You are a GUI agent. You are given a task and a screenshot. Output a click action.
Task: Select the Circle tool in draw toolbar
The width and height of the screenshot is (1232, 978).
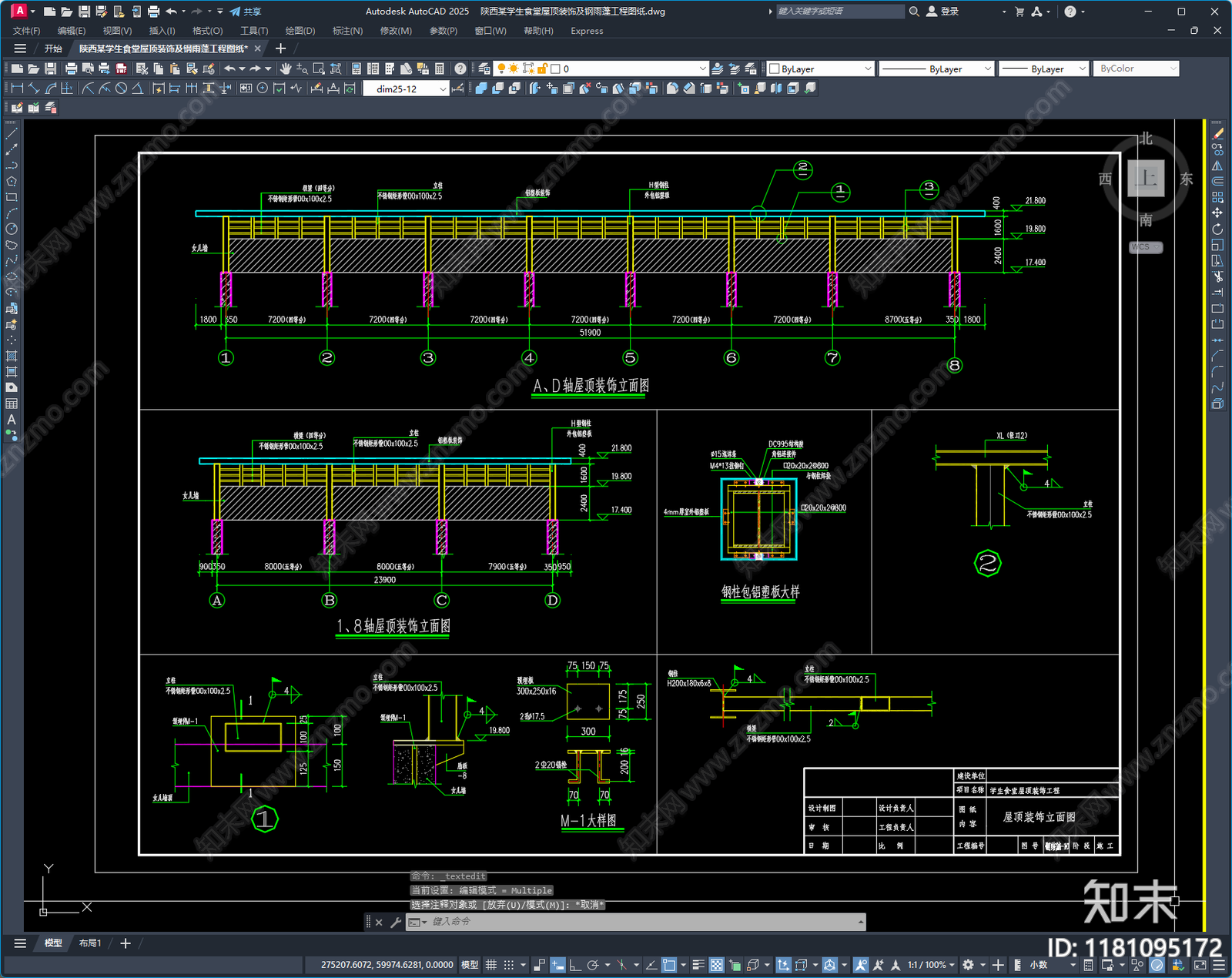click(x=12, y=229)
